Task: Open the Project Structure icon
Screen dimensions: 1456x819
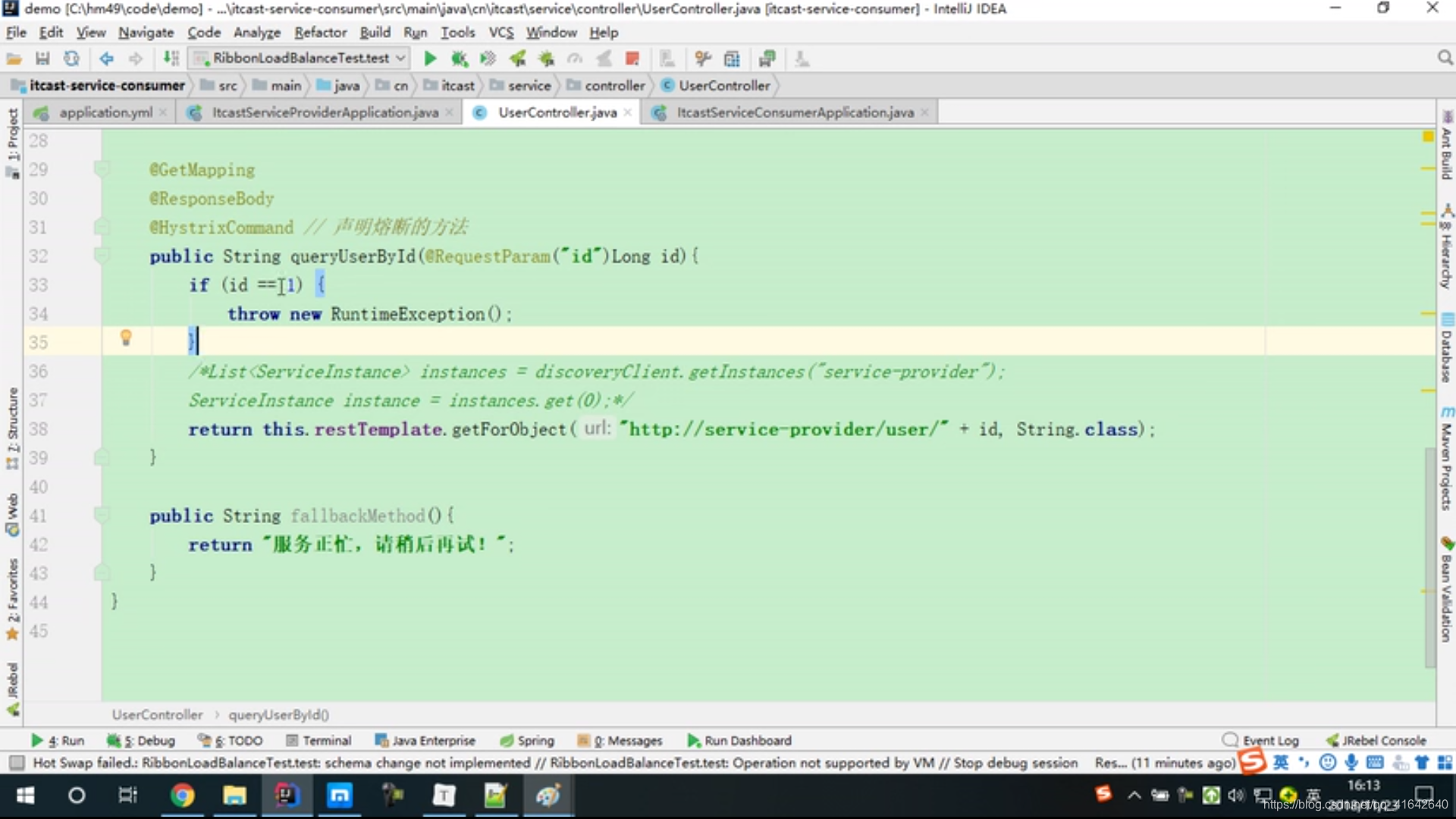Action: [732, 58]
